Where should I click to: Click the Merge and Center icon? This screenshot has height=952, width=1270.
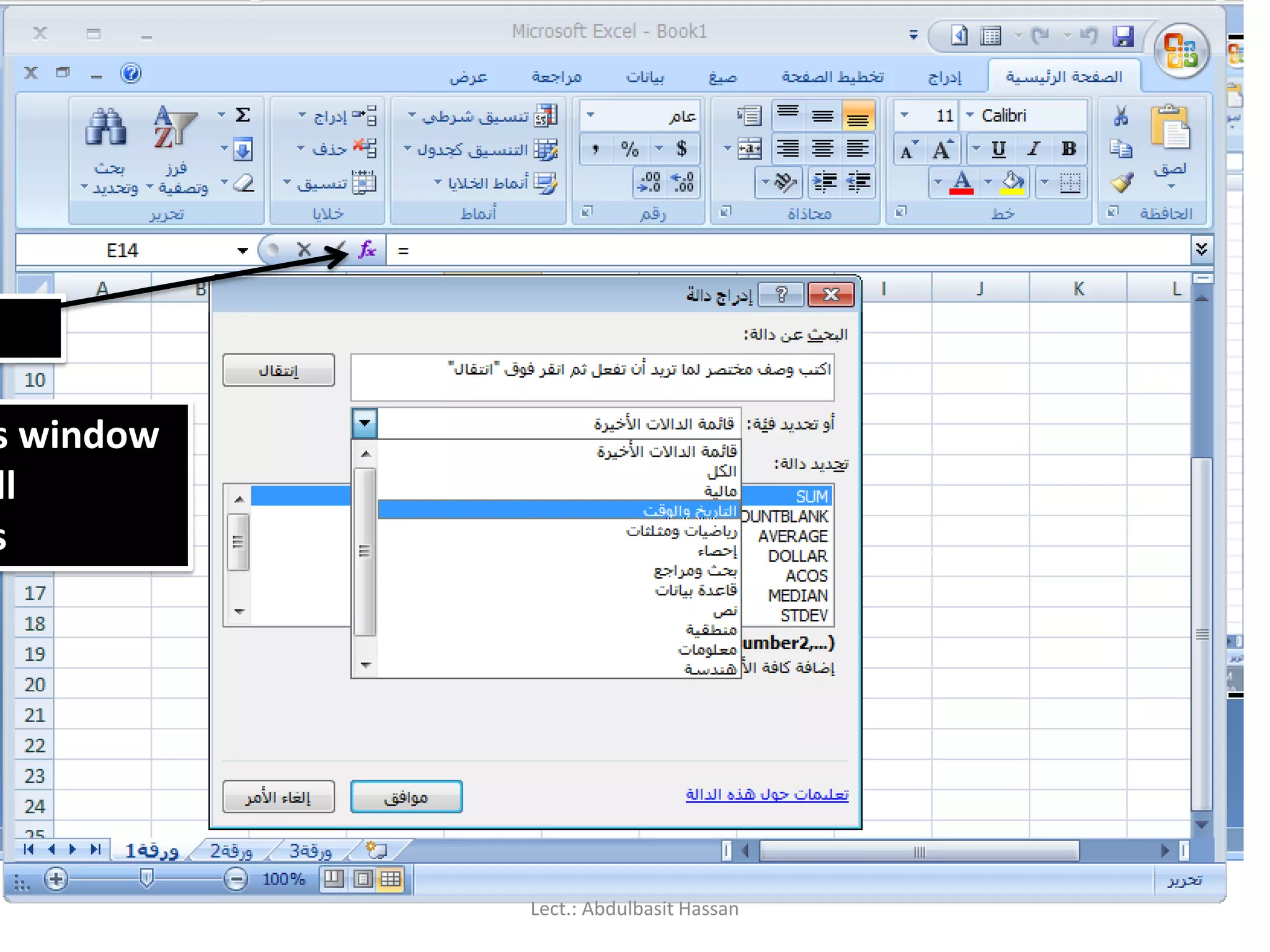(x=749, y=149)
